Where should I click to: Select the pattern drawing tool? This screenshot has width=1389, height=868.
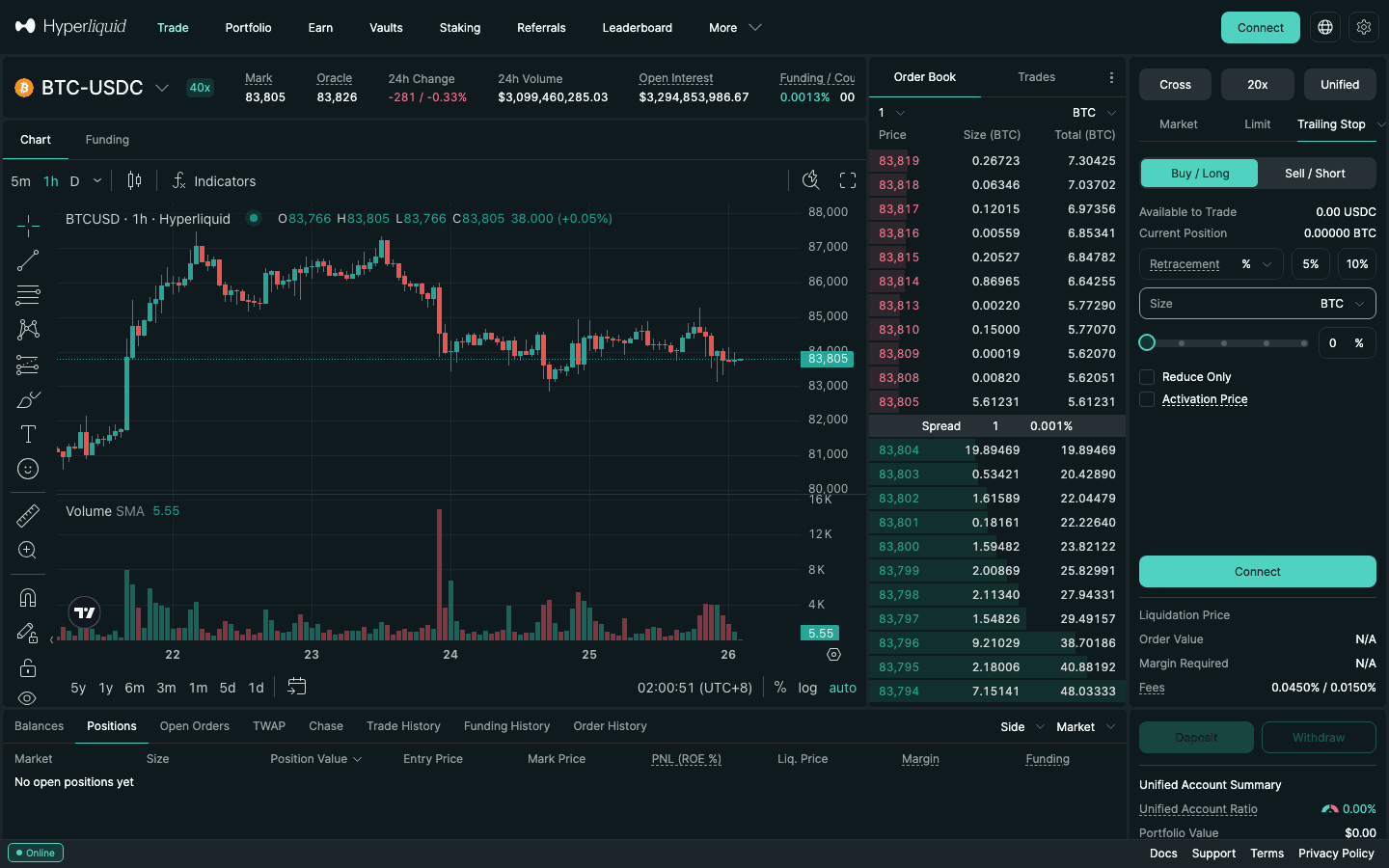[28, 330]
